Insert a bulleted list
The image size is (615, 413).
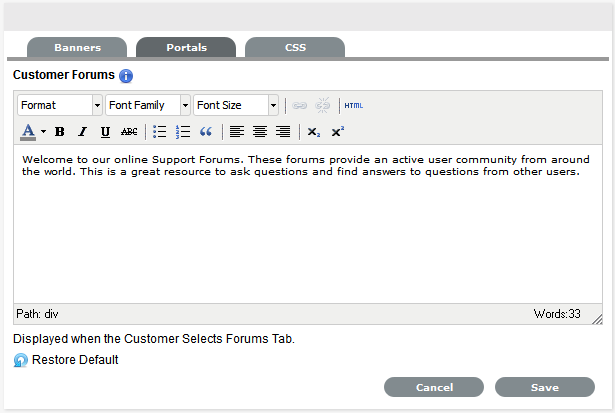click(160, 131)
